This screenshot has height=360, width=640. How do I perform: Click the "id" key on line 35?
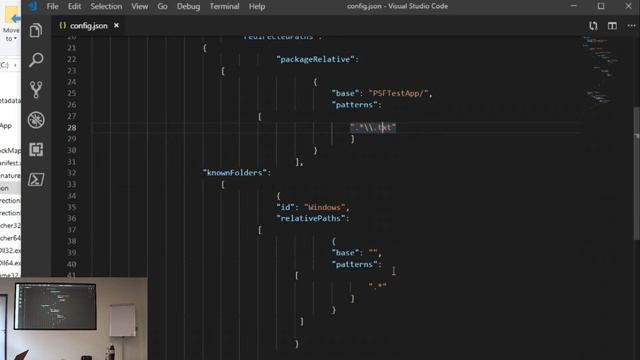point(285,207)
